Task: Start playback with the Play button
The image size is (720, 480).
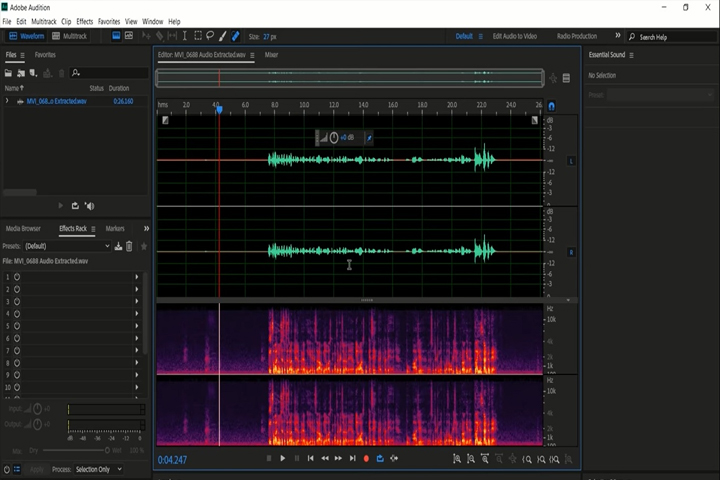Action: click(x=282, y=458)
